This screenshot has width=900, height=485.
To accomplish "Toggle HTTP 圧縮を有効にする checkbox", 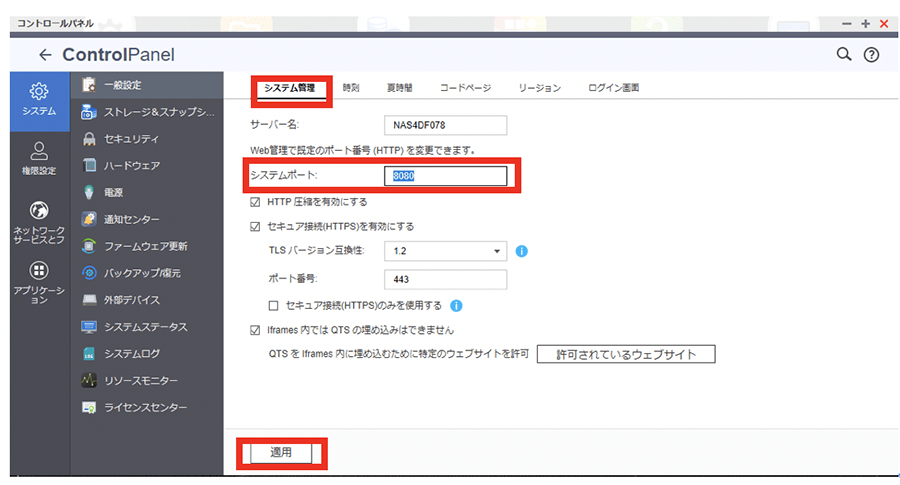I will click(x=255, y=202).
